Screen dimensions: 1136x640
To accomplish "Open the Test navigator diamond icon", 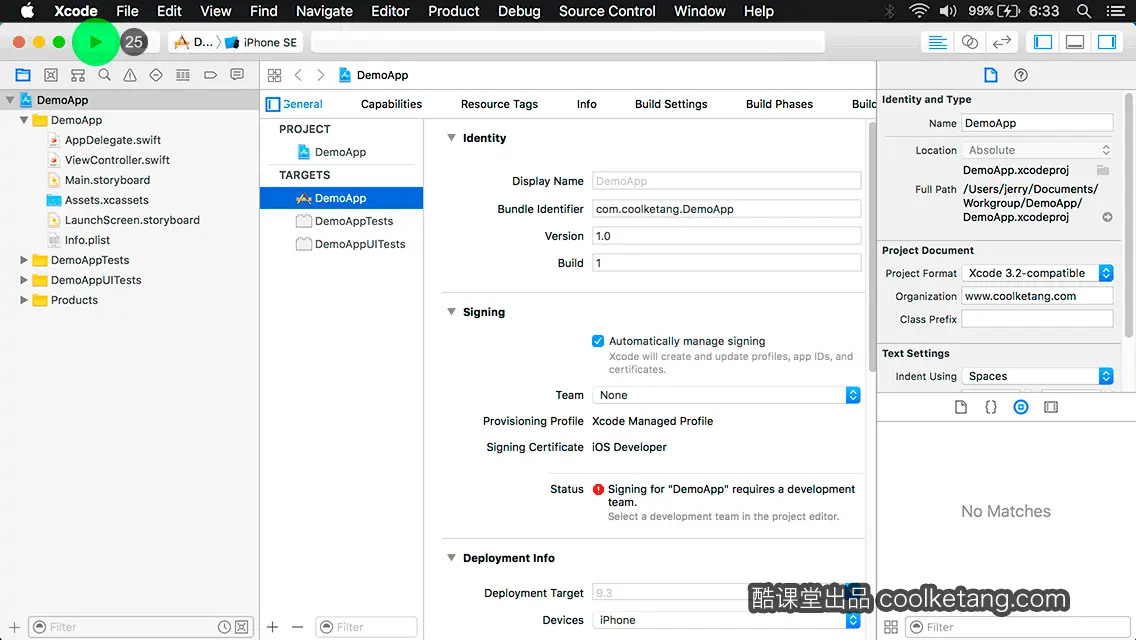I will coord(156,75).
